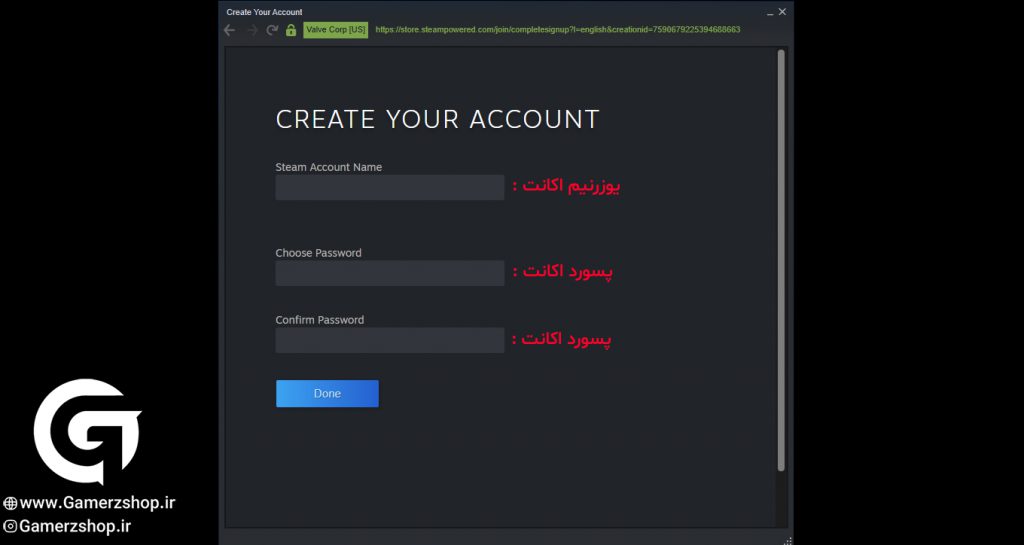Go back using the left arrow
The height and width of the screenshot is (545, 1024).
click(x=229, y=30)
